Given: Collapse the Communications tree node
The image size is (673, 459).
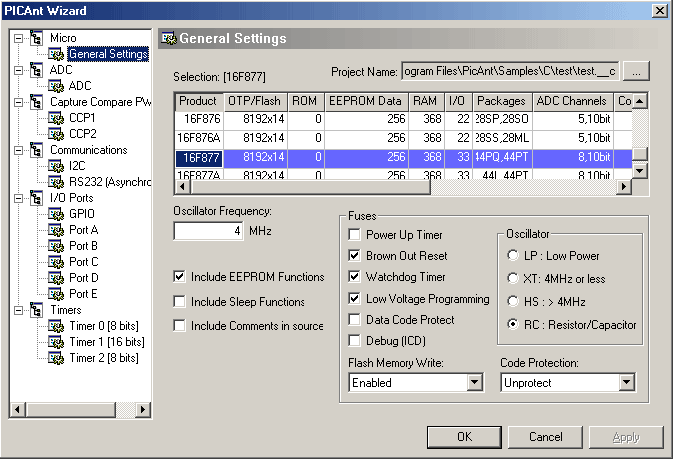Looking at the screenshot, I should coord(18,150).
